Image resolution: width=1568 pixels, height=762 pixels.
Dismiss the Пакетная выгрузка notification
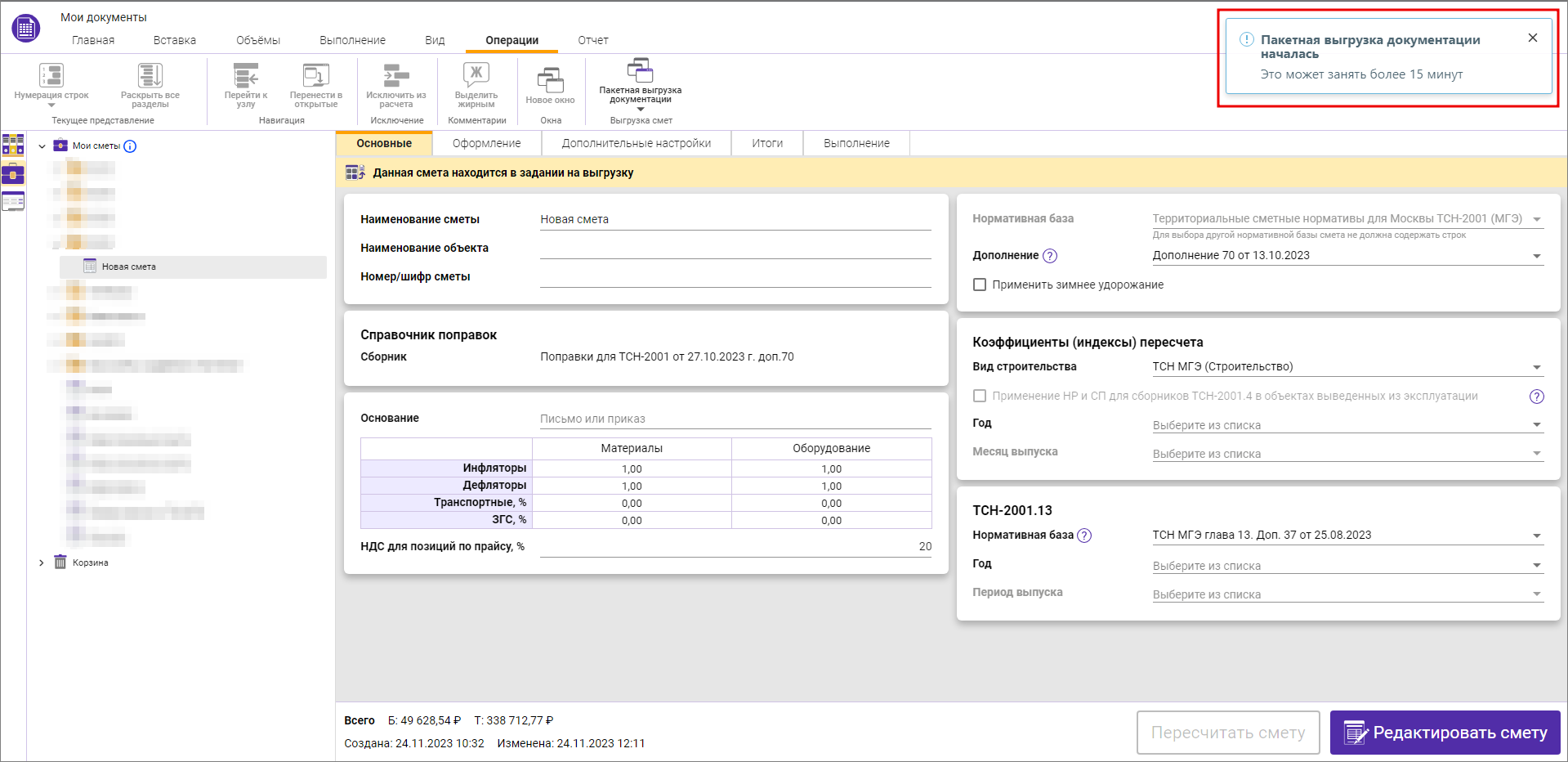click(x=1532, y=38)
